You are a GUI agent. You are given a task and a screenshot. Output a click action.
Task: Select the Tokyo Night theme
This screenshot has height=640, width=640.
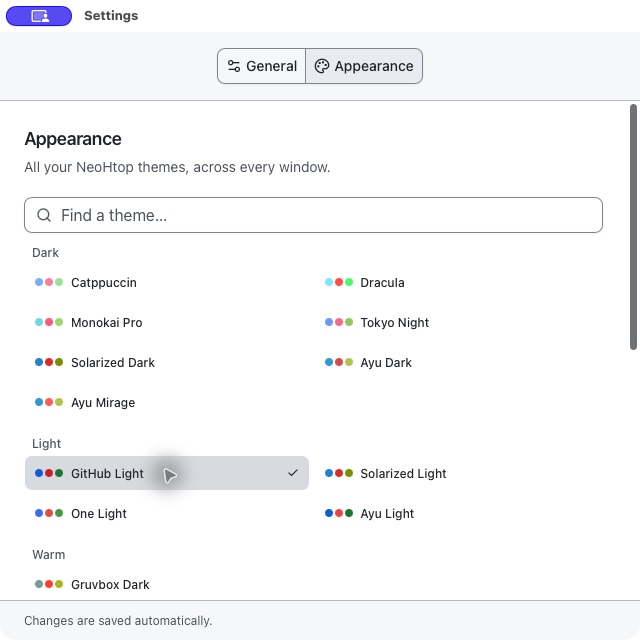(x=459, y=322)
